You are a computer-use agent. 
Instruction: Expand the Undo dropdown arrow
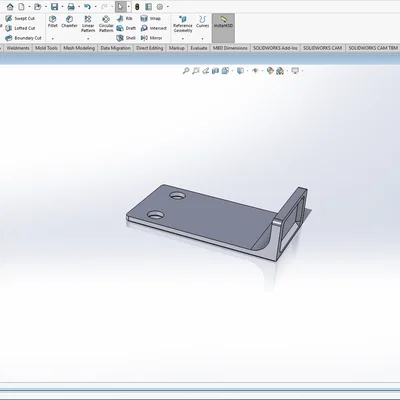95,6
